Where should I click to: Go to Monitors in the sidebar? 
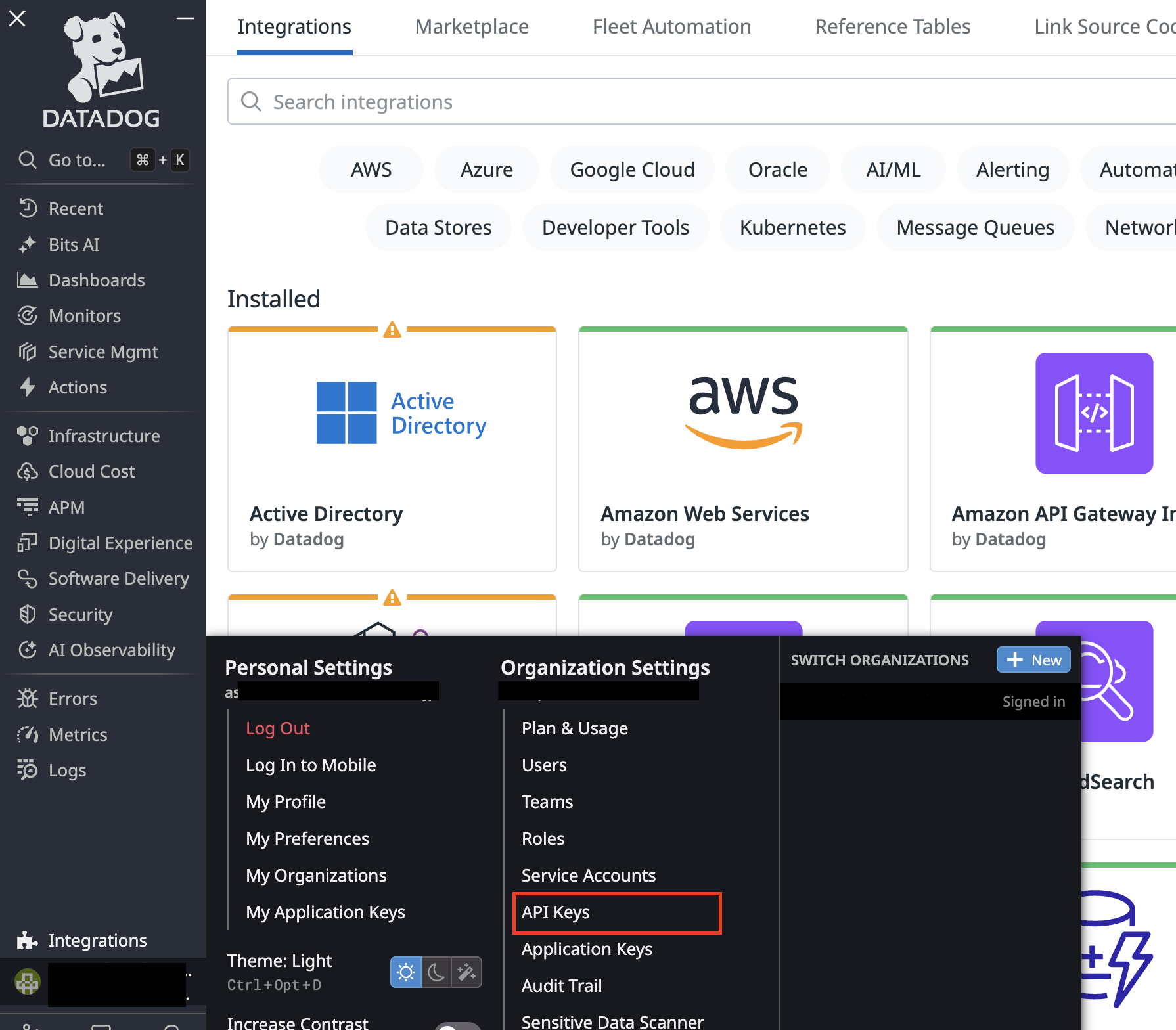84,316
